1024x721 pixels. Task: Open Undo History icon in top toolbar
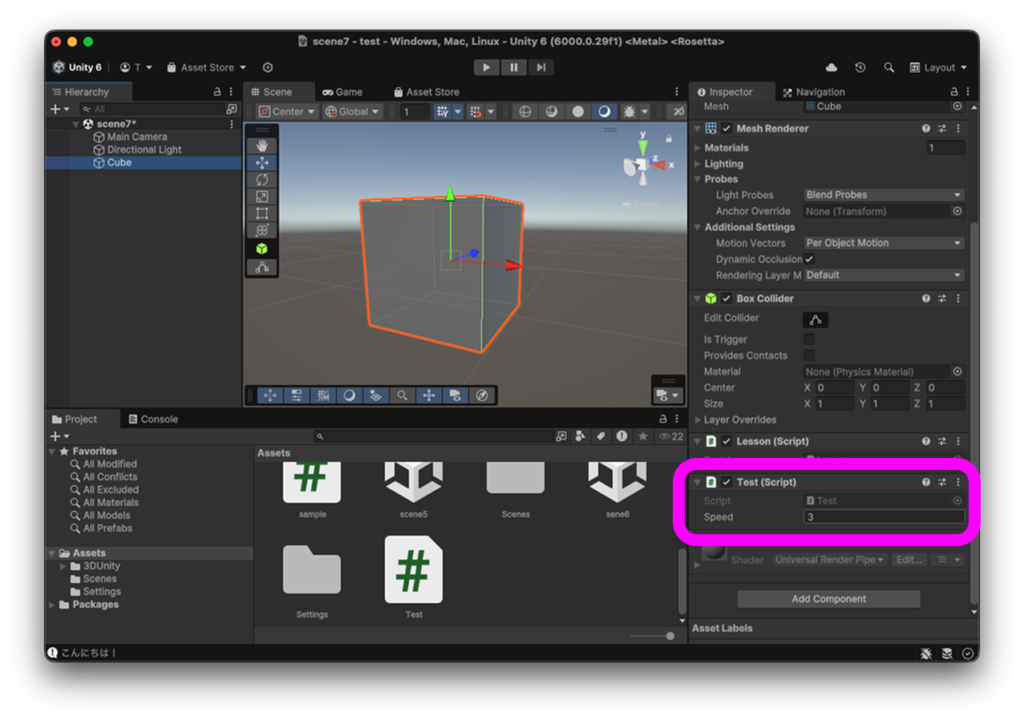tap(860, 67)
